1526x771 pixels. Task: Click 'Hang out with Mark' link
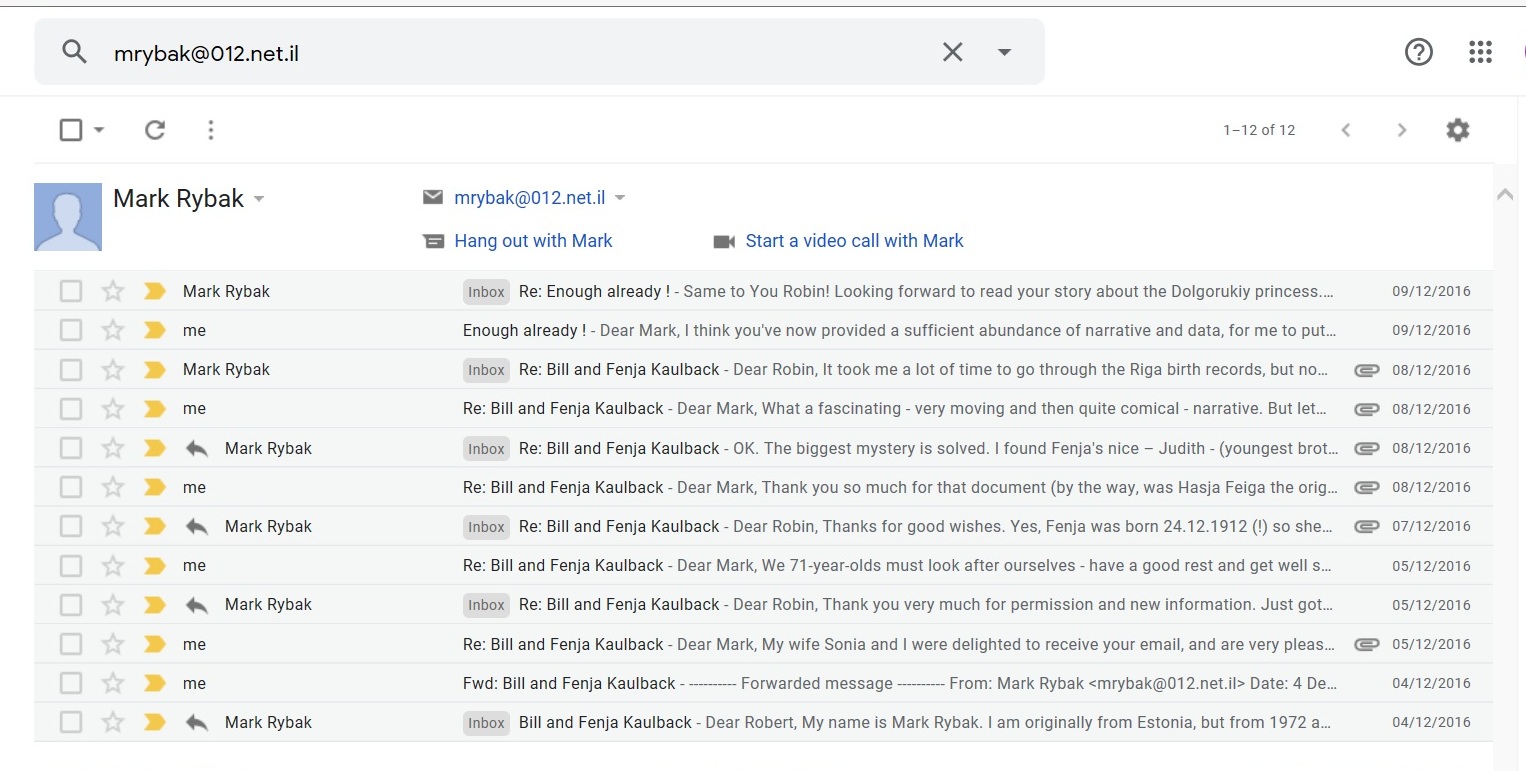coord(533,241)
